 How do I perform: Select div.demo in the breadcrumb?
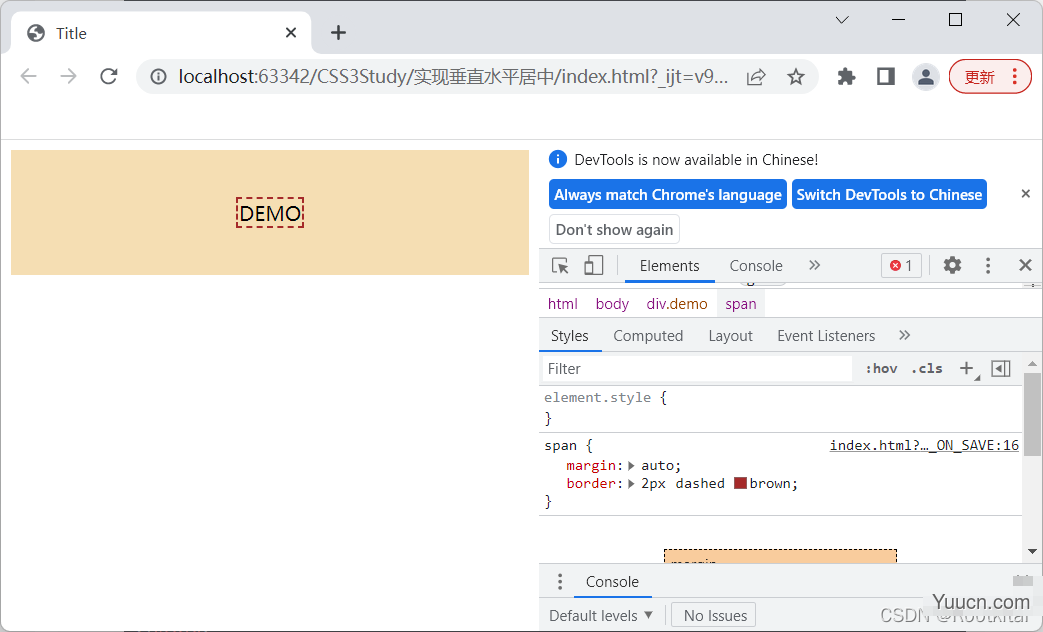[x=676, y=304]
